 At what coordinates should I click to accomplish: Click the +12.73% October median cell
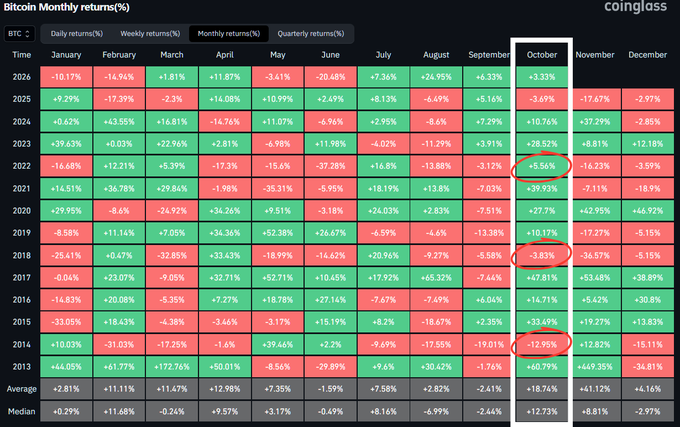[542, 411]
